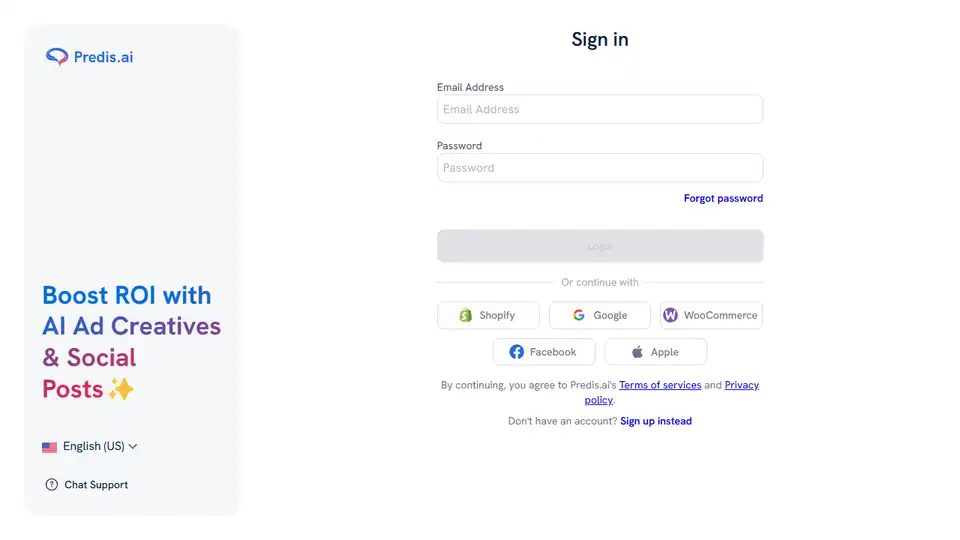Click the Shopify bag icon

click(x=465, y=315)
